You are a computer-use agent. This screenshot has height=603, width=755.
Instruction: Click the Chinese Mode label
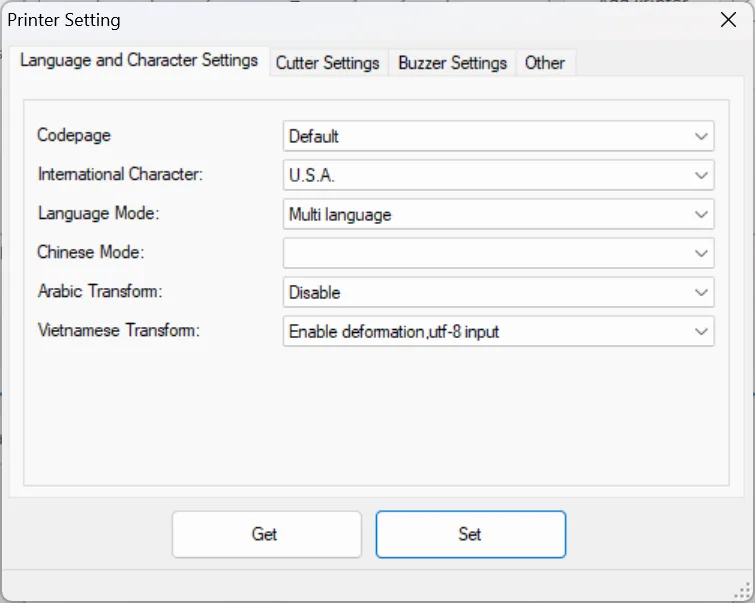(x=91, y=252)
